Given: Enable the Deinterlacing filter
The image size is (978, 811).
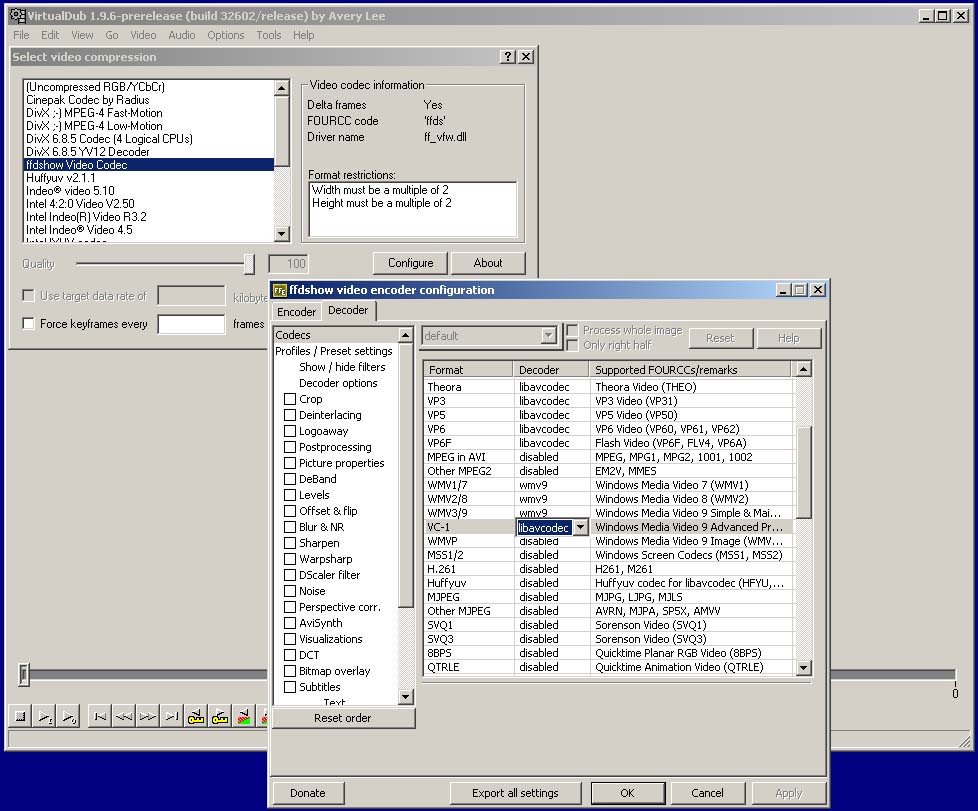Looking at the screenshot, I should click(x=290, y=415).
